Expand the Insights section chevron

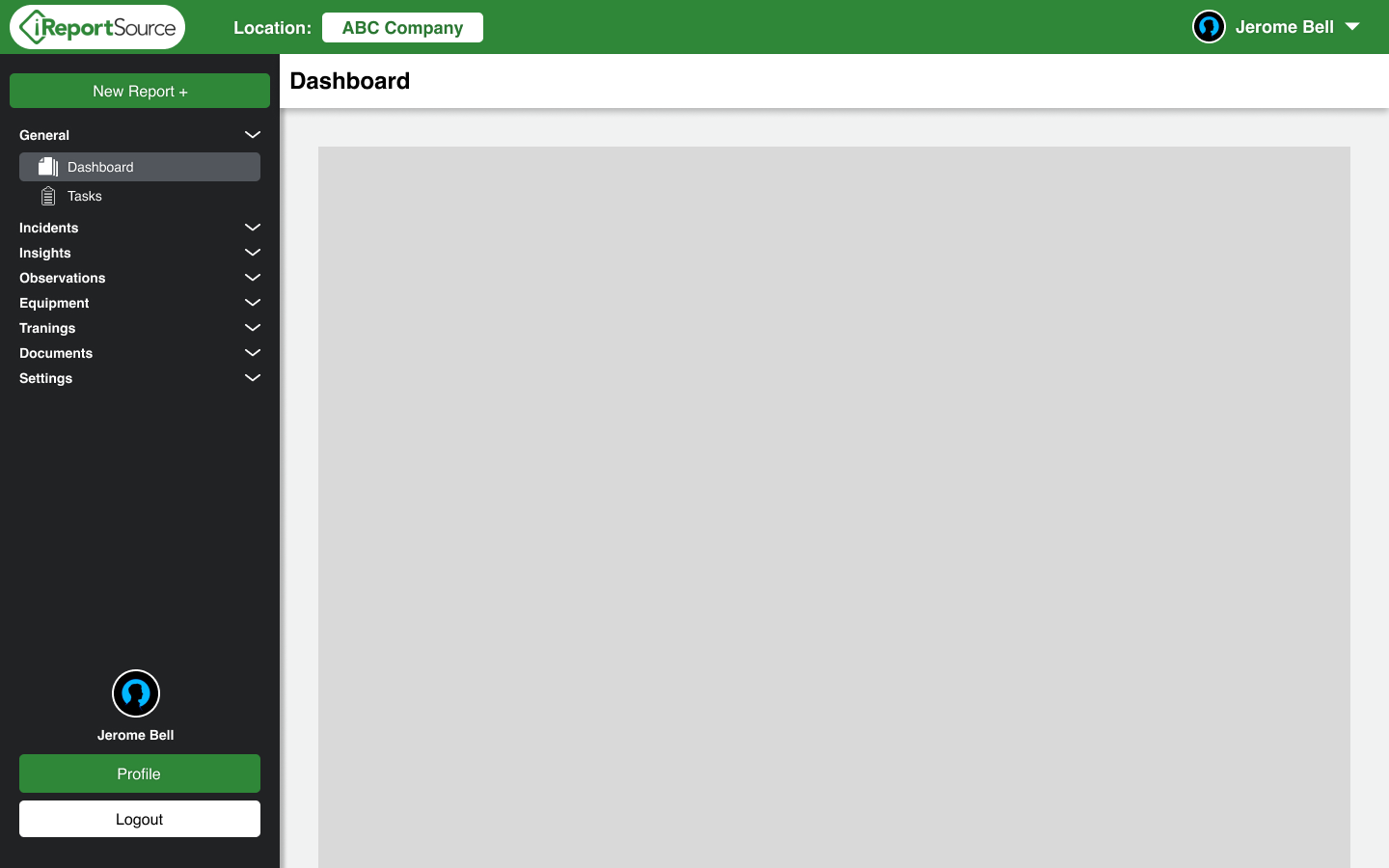[253, 253]
